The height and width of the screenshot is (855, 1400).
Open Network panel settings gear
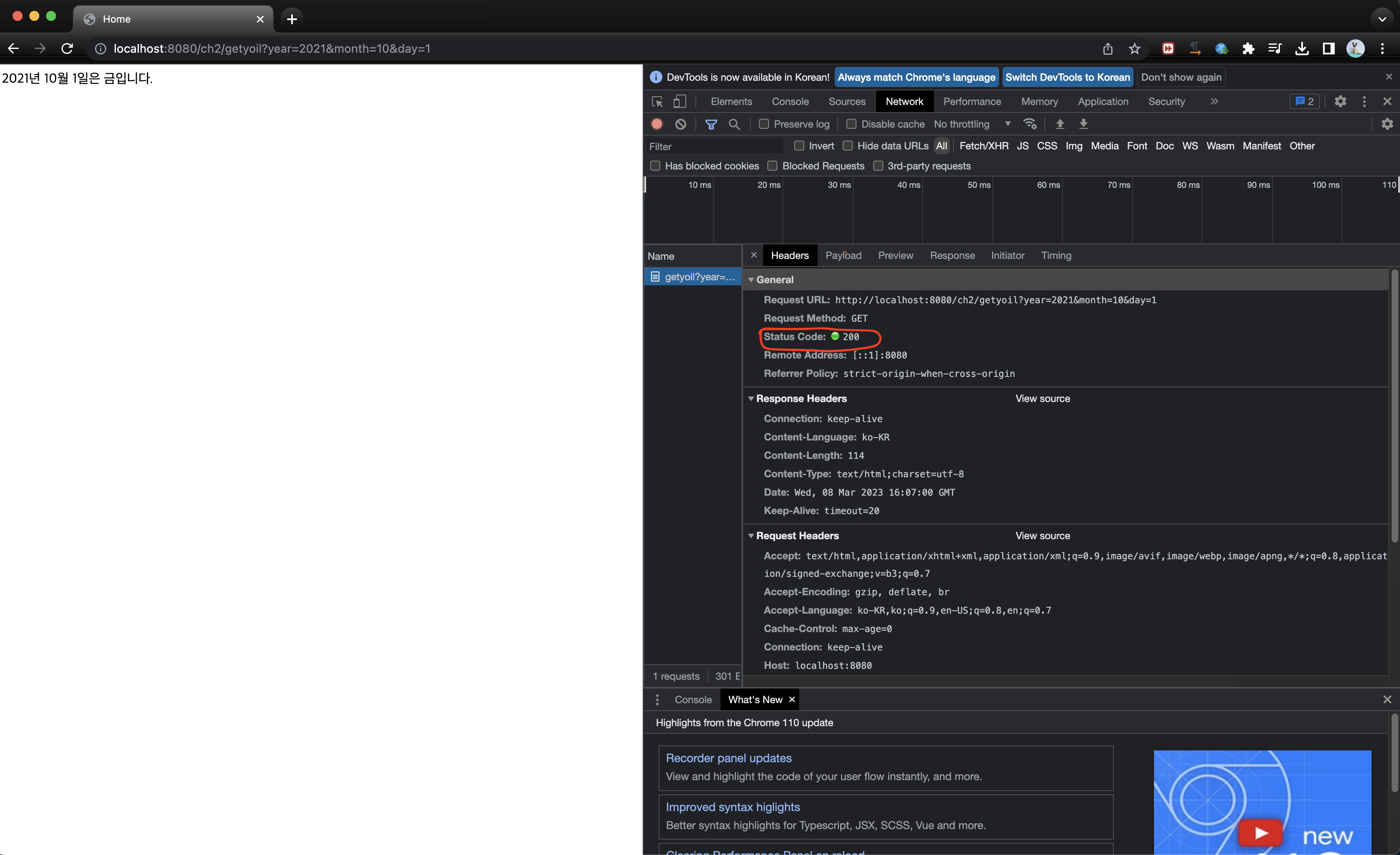pos(1387,124)
